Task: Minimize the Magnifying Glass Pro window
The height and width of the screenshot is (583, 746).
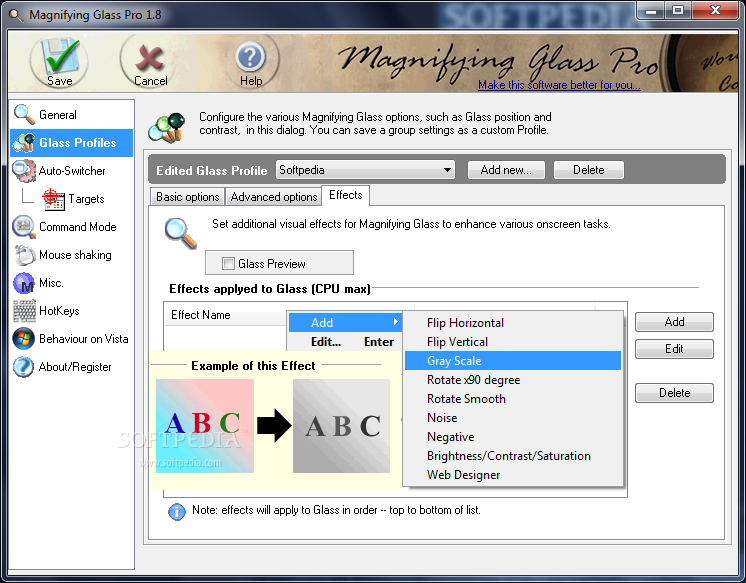Action: (651, 10)
